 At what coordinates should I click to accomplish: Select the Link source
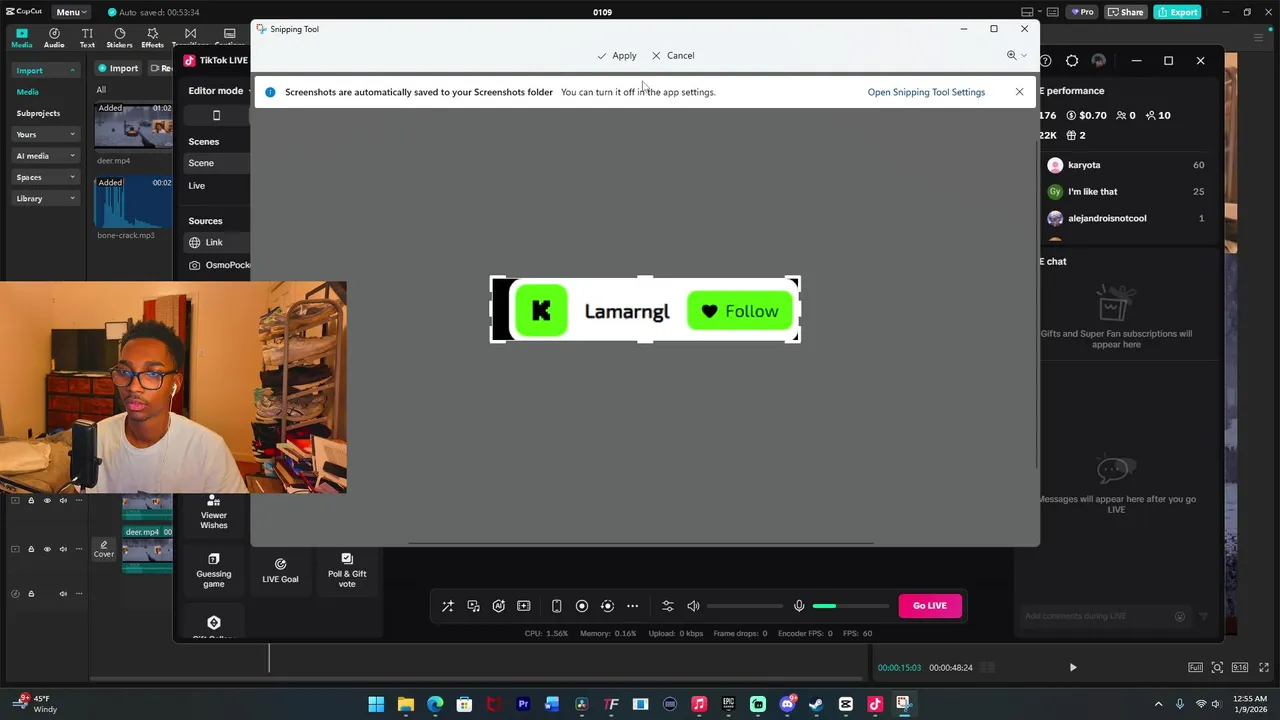pos(215,242)
